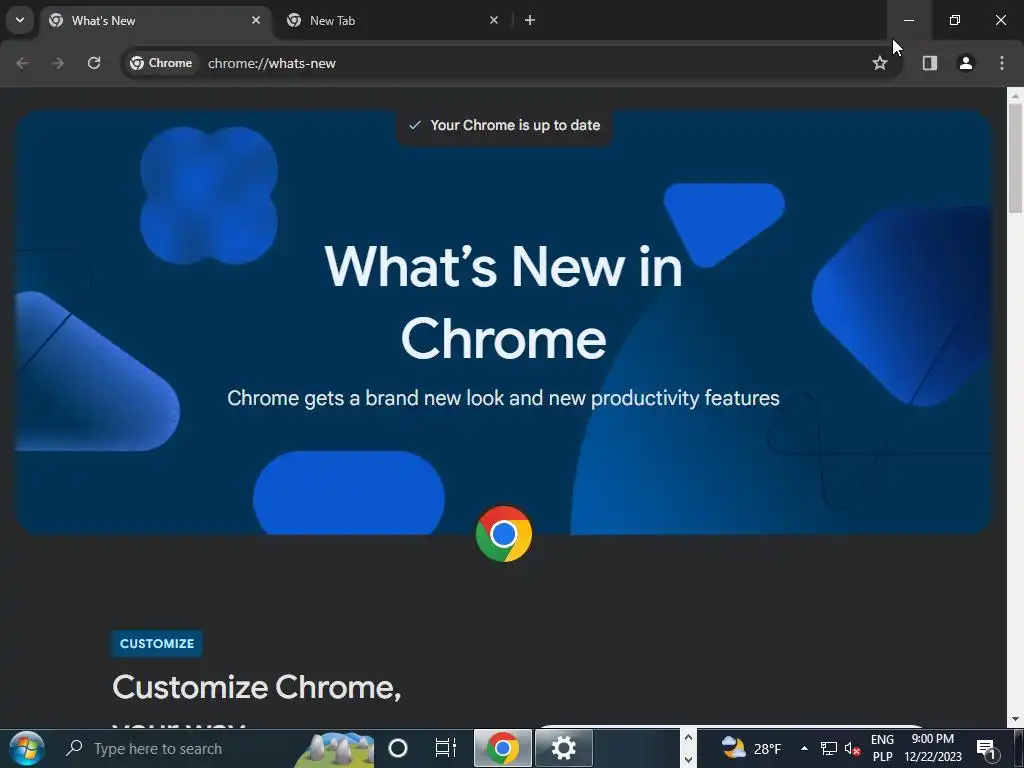This screenshot has width=1024, height=768.
Task: Open the notification center icon
Action: [x=986, y=748]
